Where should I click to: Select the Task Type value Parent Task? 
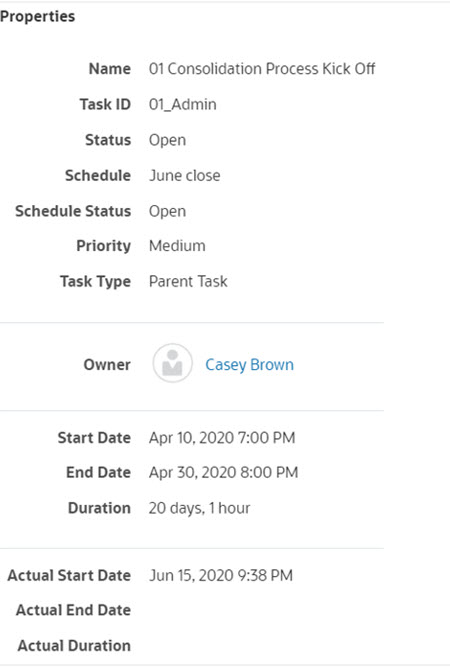(188, 282)
